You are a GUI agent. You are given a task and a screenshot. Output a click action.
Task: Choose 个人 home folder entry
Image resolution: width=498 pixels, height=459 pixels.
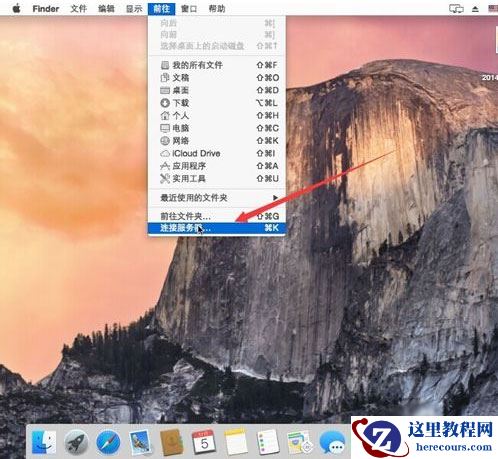pos(217,116)
